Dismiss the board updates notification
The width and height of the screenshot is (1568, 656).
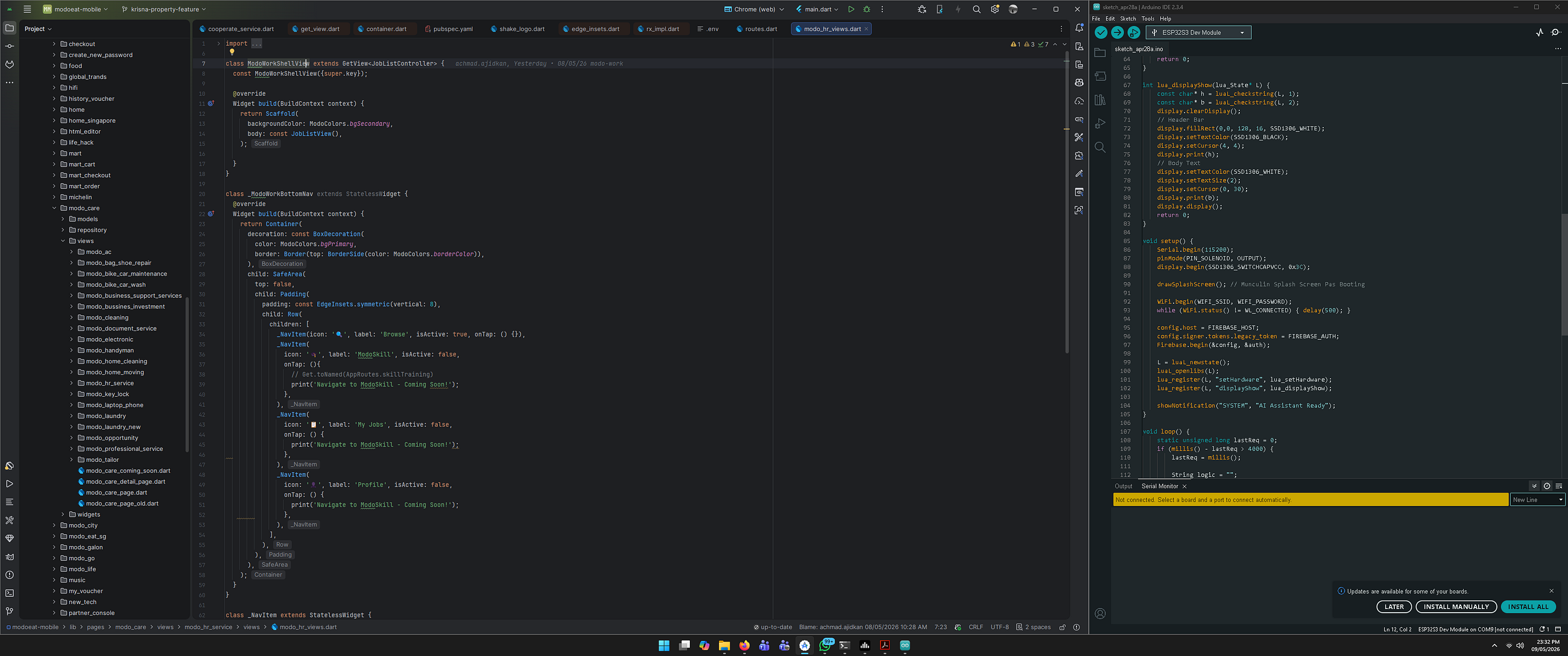tap(1551, 591)
